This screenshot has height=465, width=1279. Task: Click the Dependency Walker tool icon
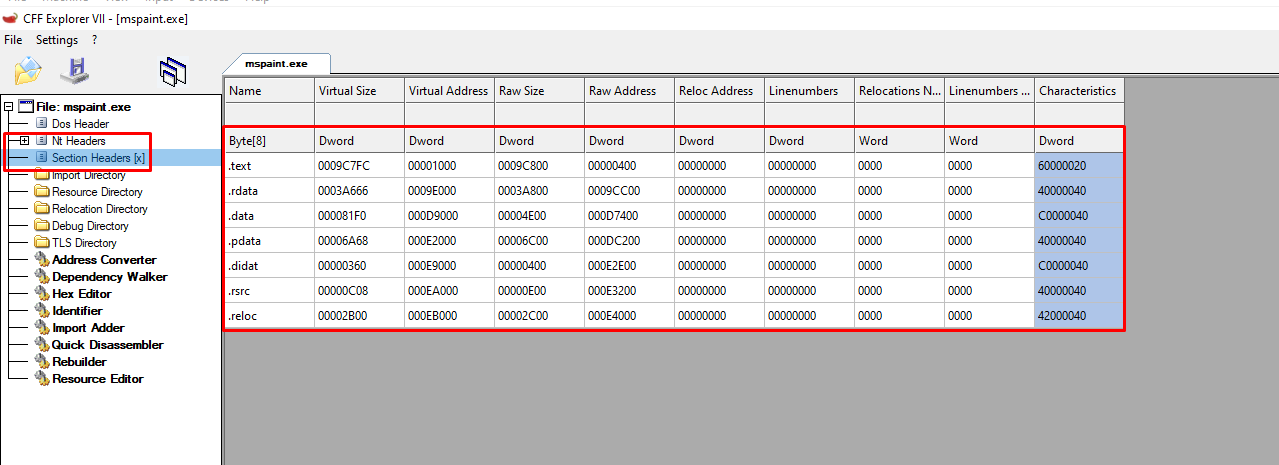(42, 276)
